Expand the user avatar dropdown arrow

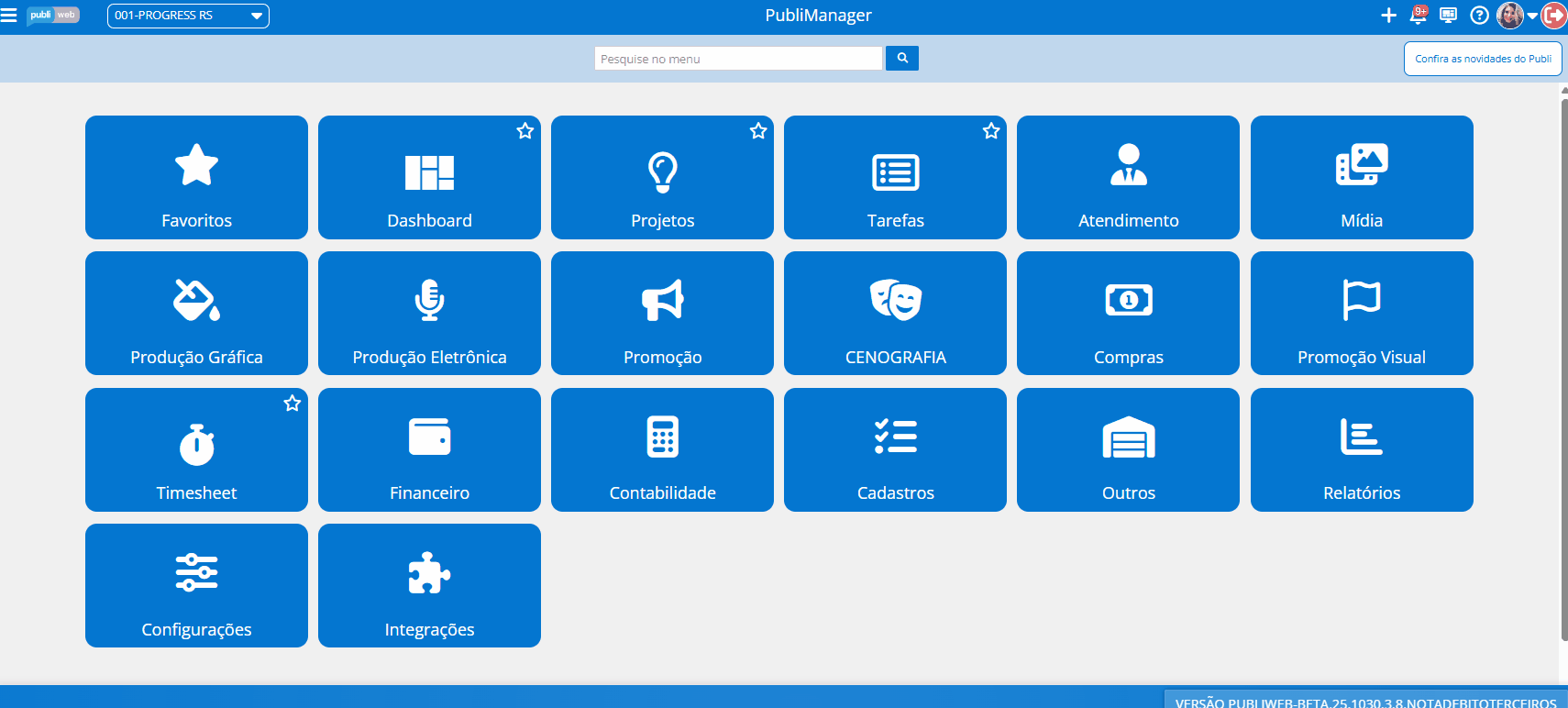(1532, 17)
